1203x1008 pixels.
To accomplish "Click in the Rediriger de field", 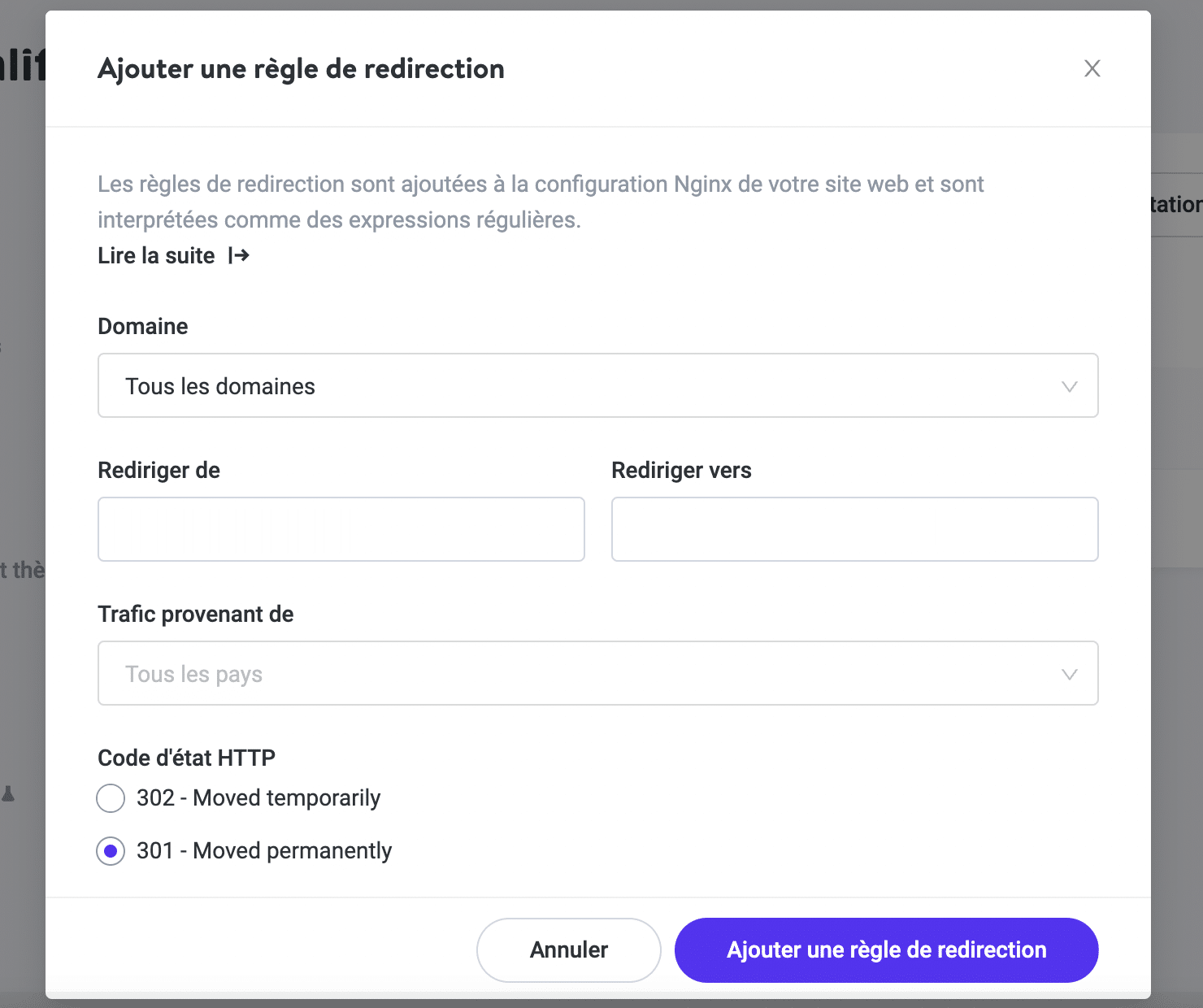I will coord(341,528).
